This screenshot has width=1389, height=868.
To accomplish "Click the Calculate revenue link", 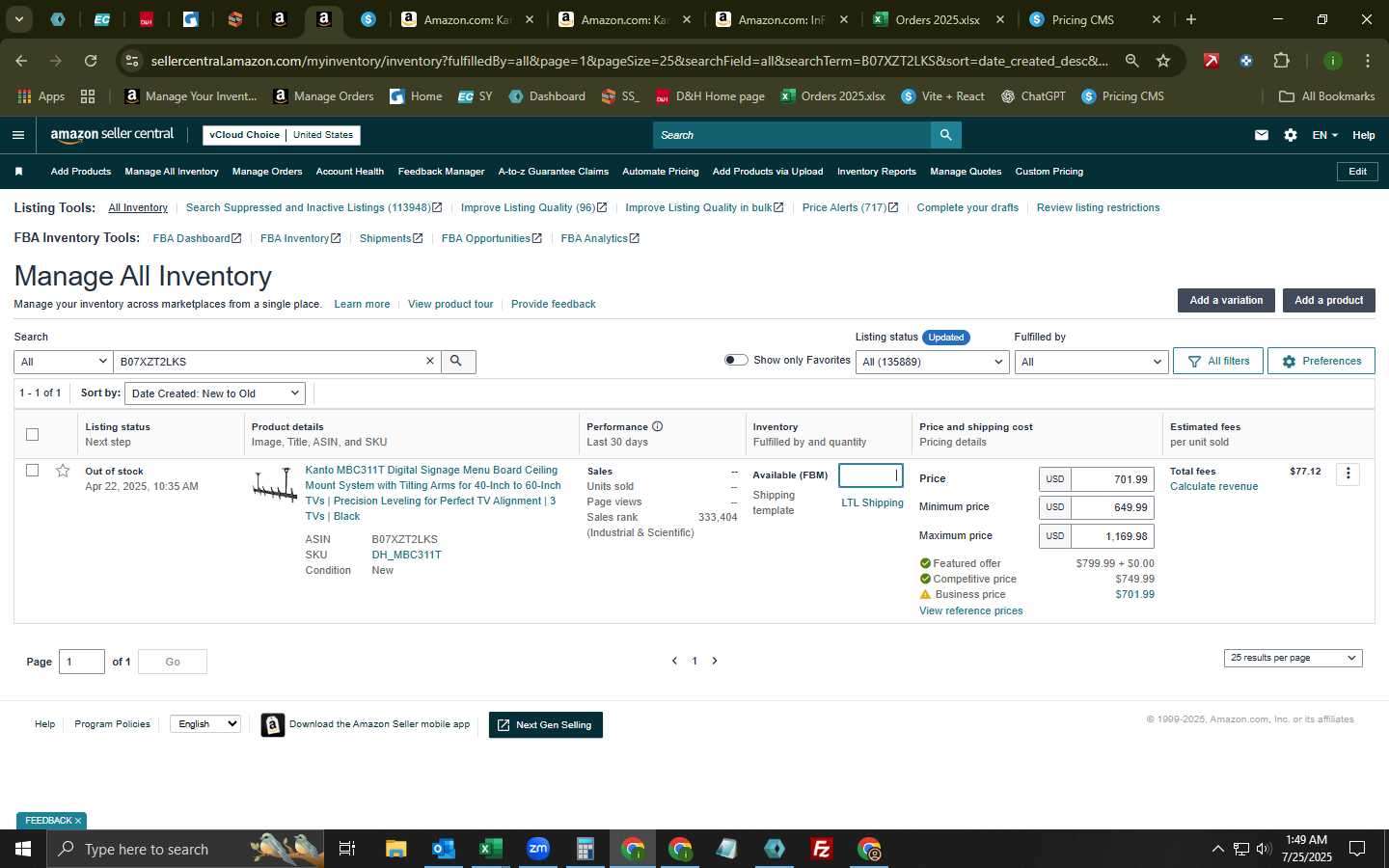I will click(1213, 486).
